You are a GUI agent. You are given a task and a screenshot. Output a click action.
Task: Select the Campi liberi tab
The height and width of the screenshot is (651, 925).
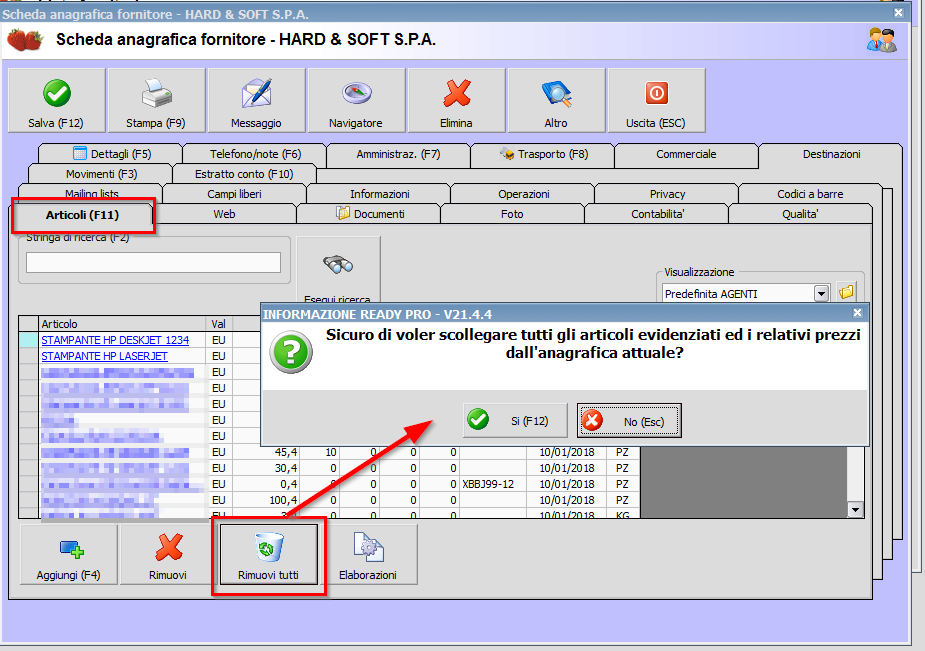(234, 194)
